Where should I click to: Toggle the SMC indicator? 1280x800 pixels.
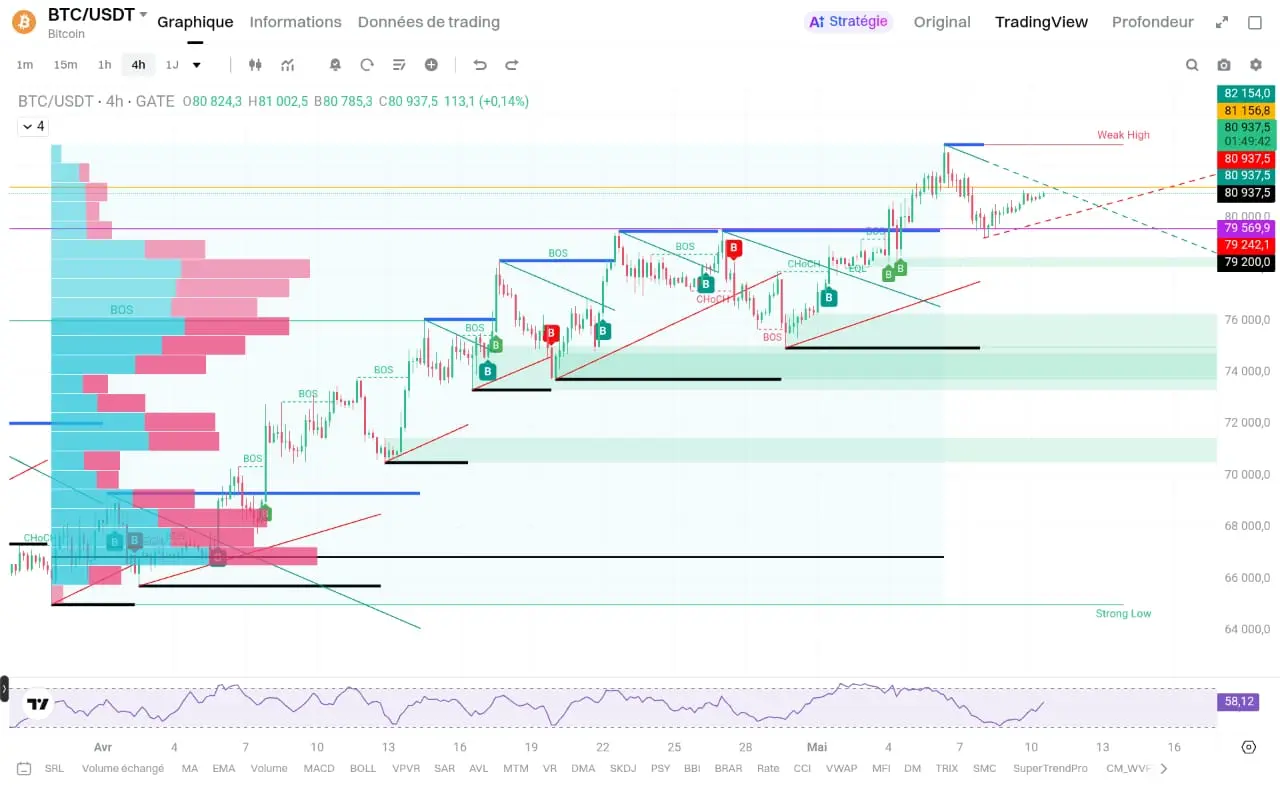[985, 769]
